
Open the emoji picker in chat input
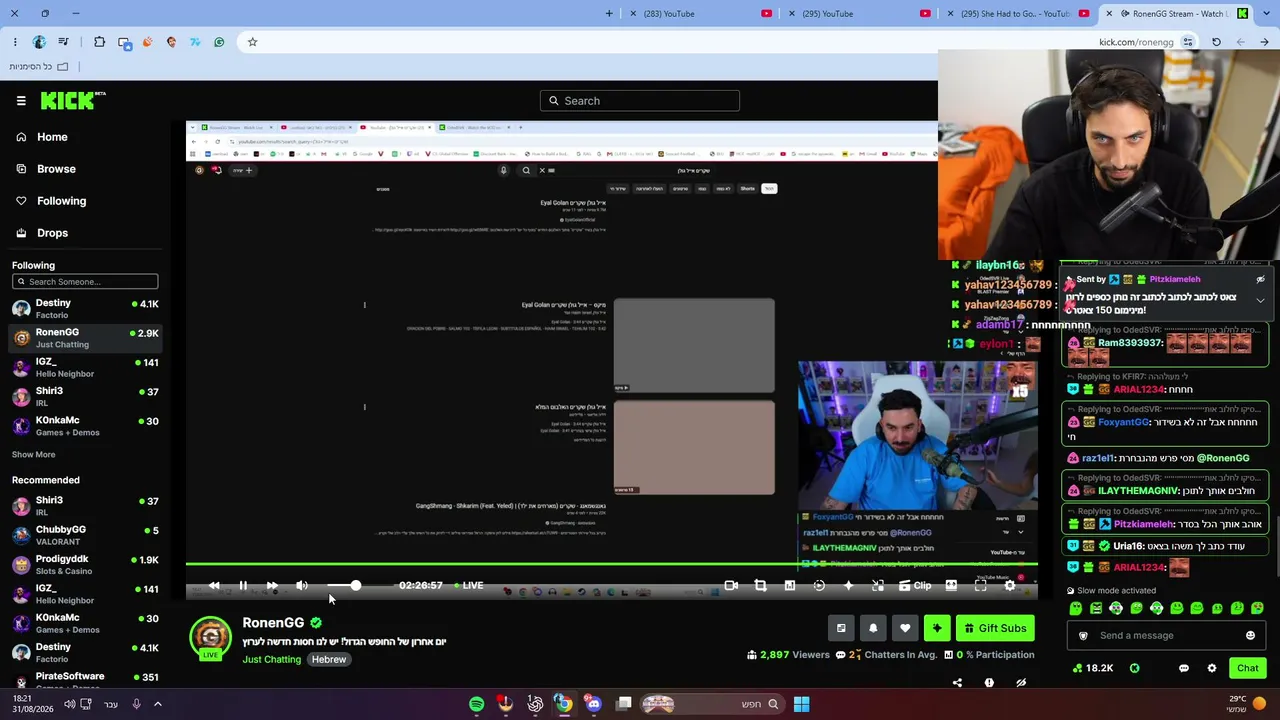(1250, 635)
